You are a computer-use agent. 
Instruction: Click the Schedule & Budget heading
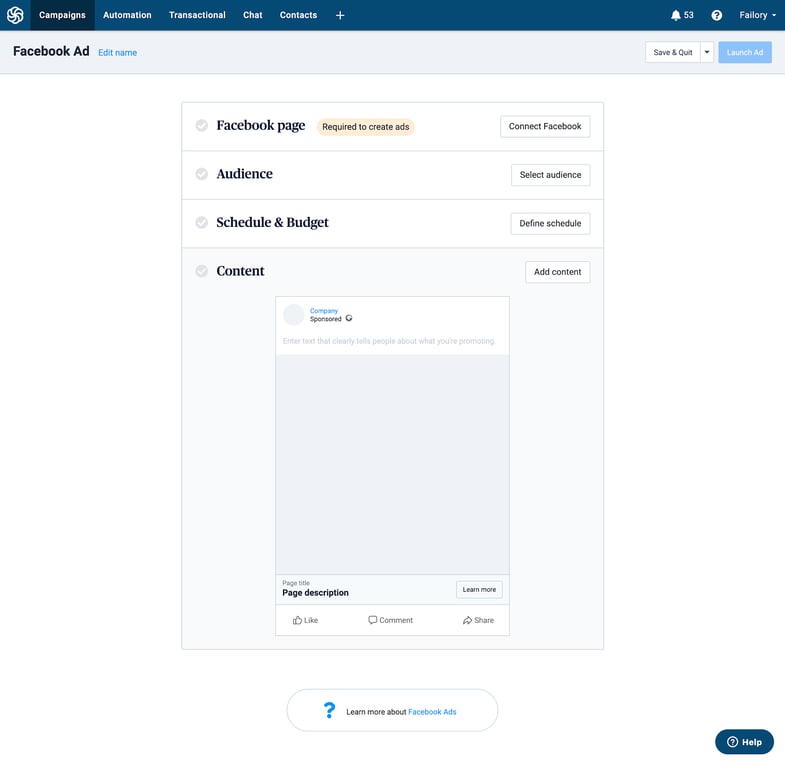[272, 222]
